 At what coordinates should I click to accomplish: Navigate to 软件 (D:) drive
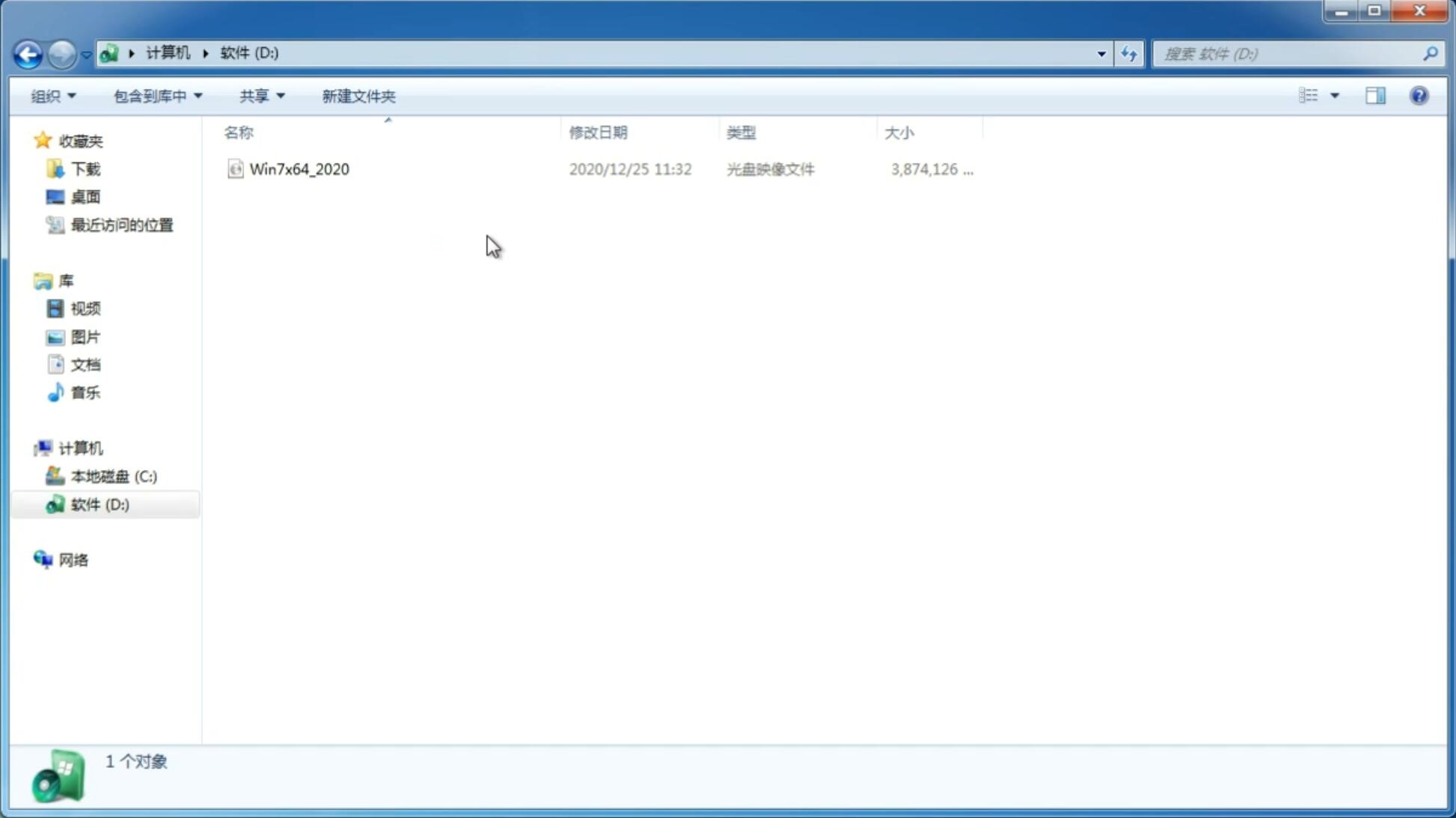tap(100, 504)
